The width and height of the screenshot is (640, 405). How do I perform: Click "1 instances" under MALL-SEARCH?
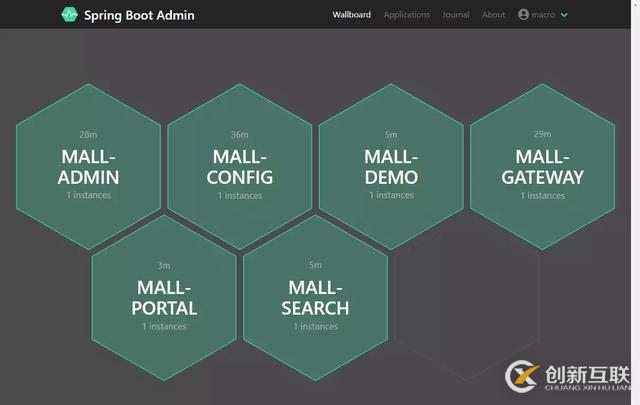[316, 327]
